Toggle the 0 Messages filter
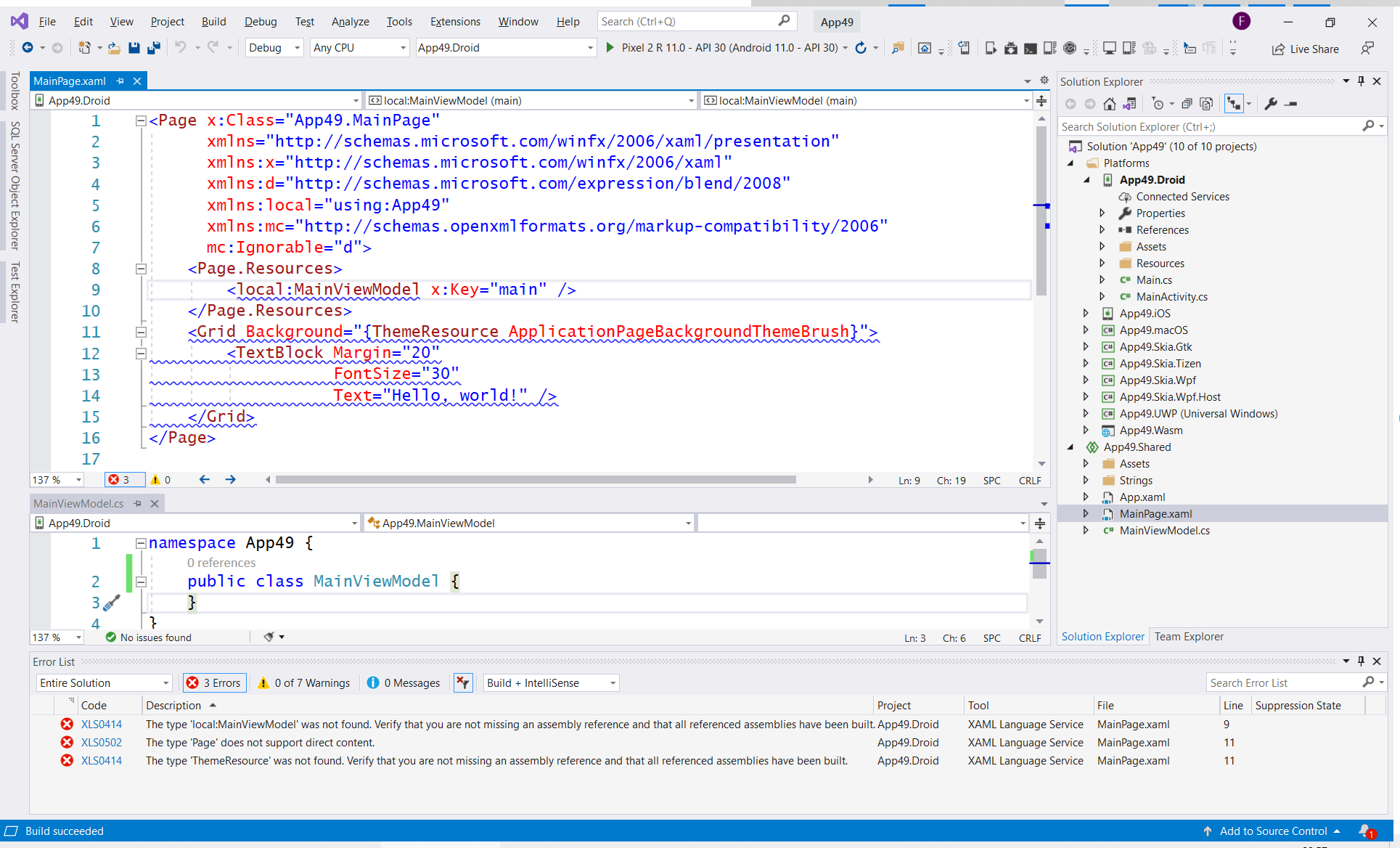Screen dimensions: 1400x848 click(403, 682)
